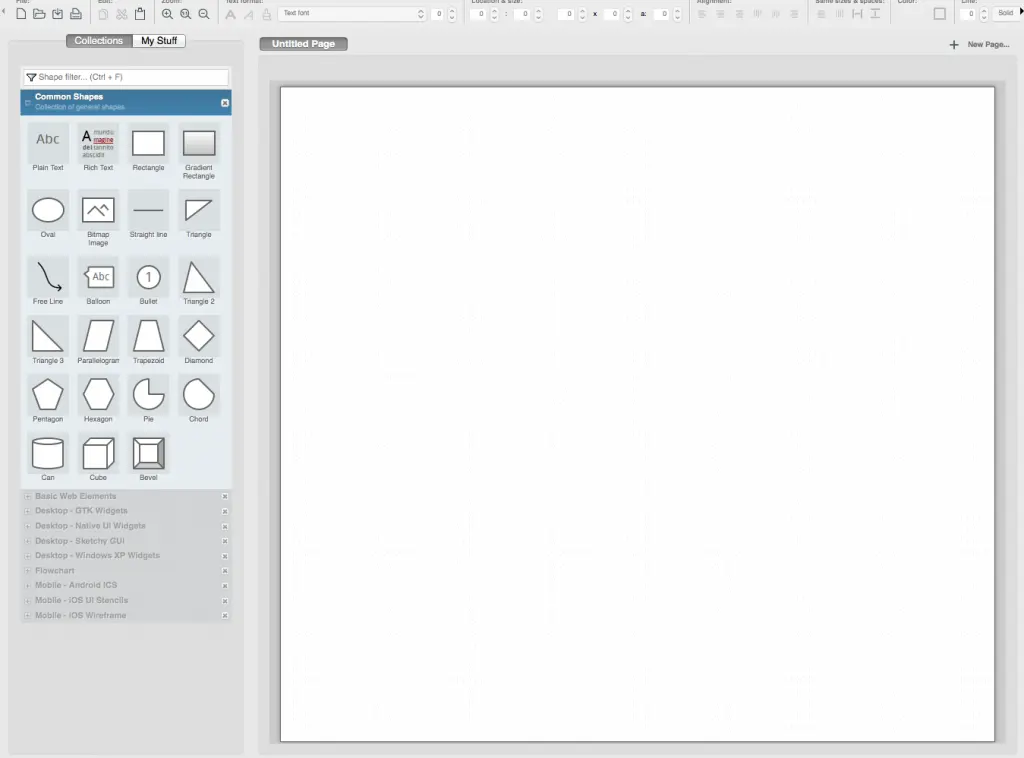1024x758 pixels.
Task: Expand the Basic Web Elements collection
Action: point(75,496)
